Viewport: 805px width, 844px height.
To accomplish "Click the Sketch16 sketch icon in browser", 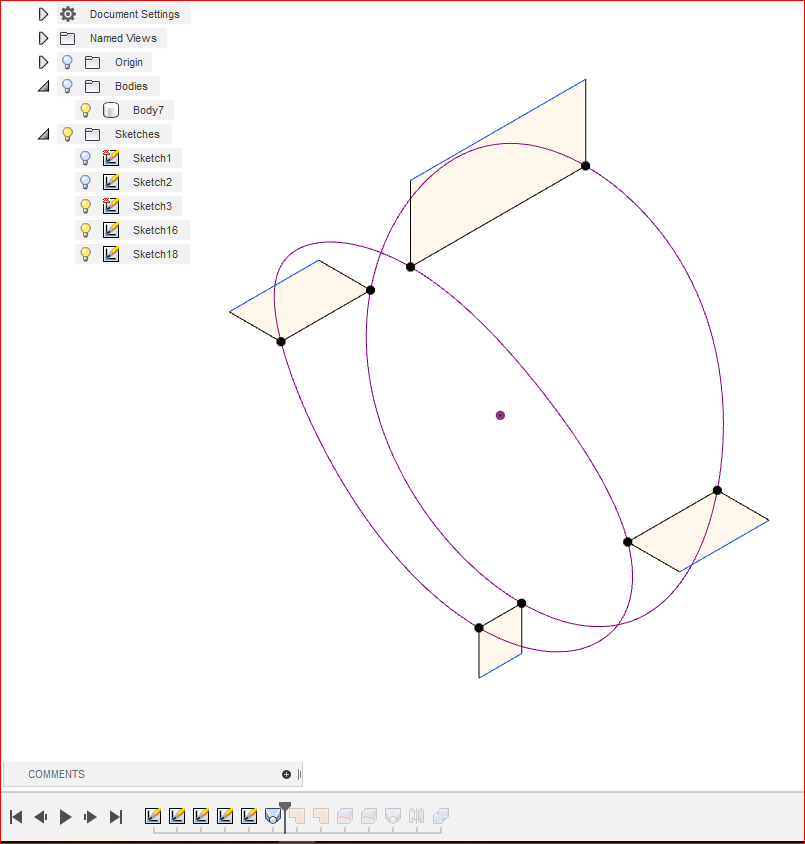I will pos(111,230).
